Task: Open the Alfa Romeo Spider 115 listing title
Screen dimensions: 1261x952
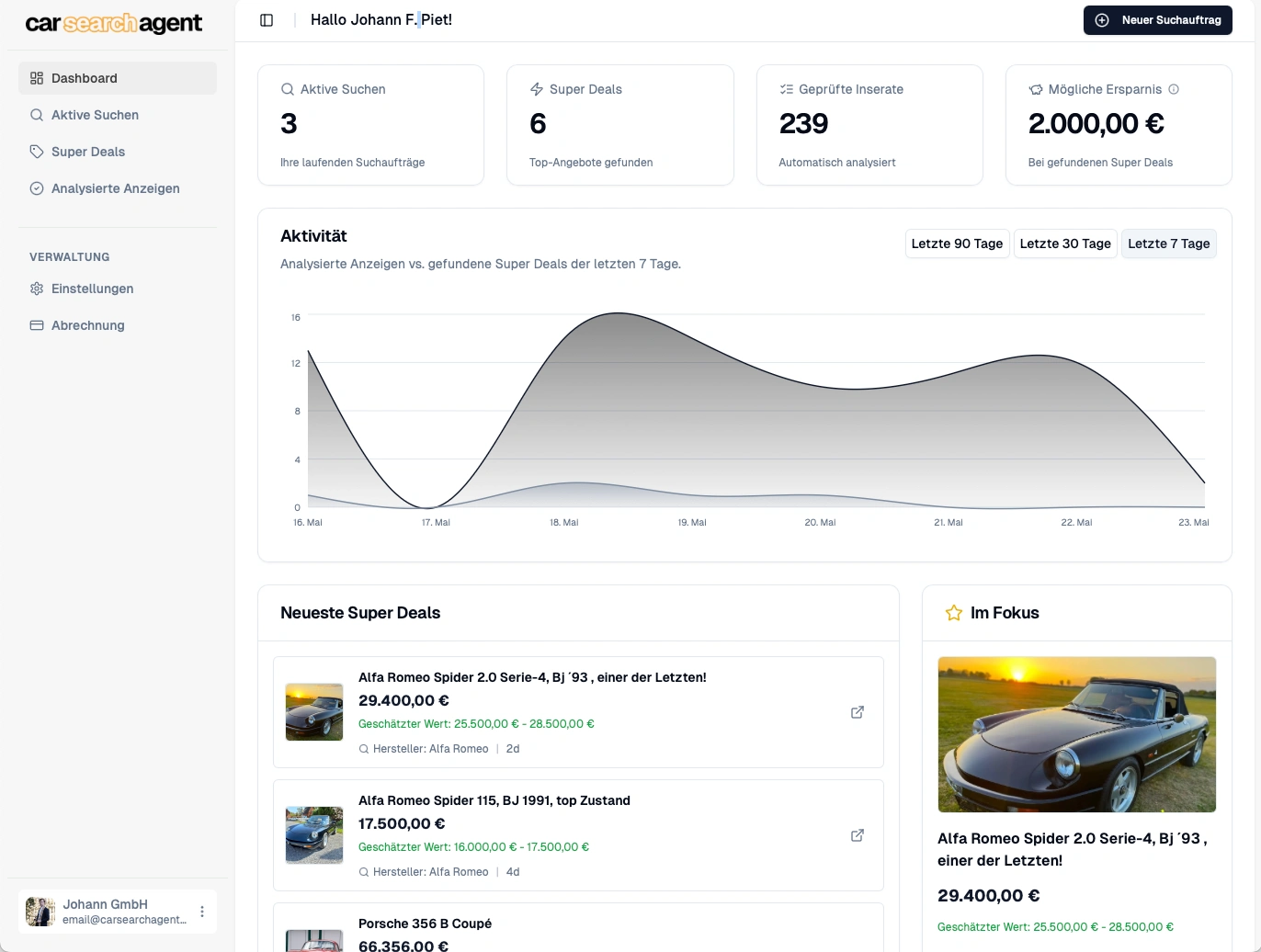Action: click(494, 800)
